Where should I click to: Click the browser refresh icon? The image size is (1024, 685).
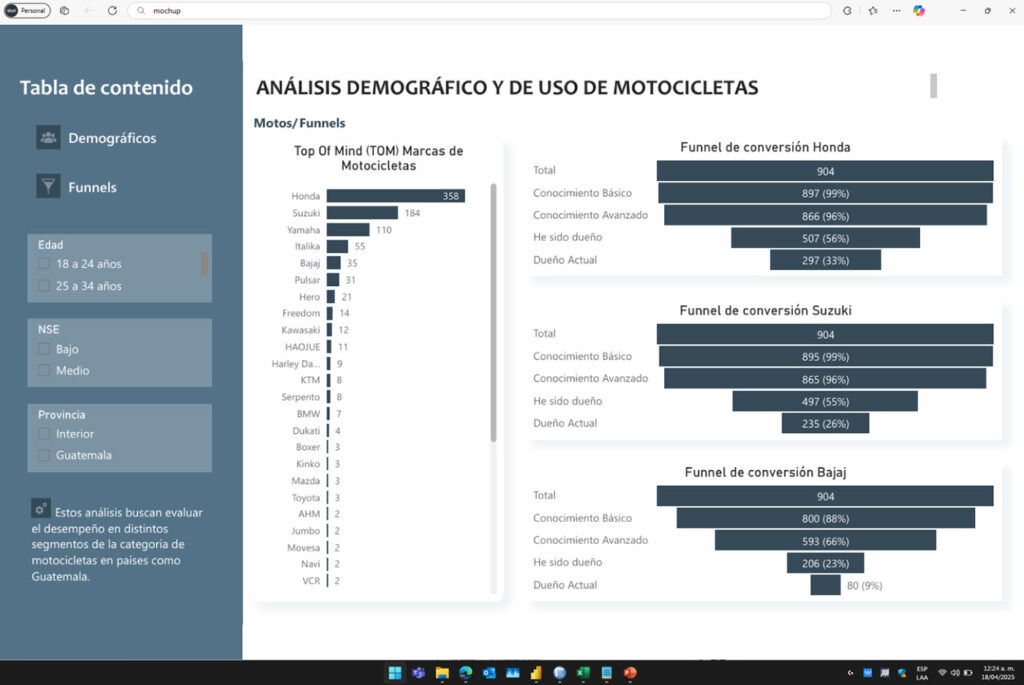112,10
